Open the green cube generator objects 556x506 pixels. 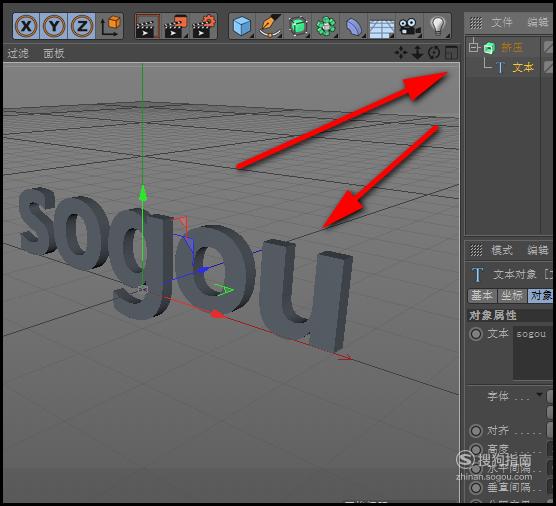click(298, 26)
